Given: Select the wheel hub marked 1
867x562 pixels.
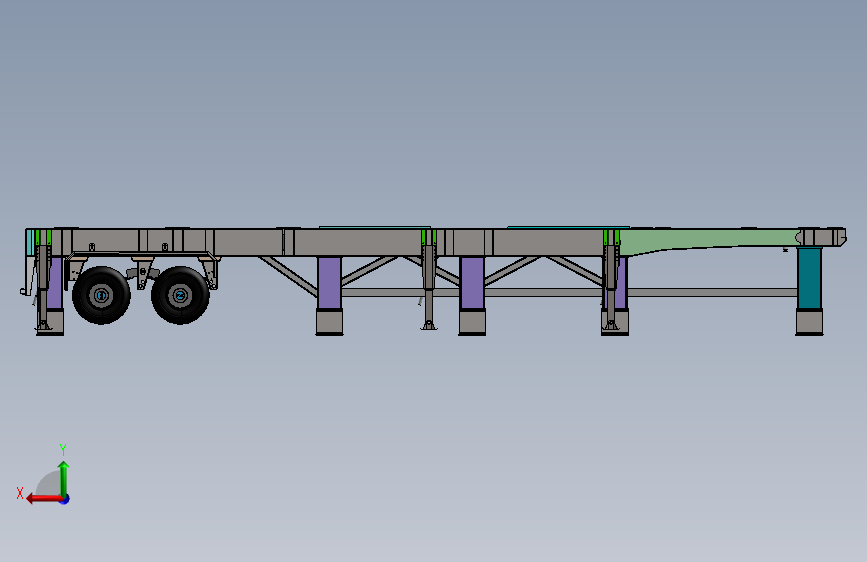Looking at the screenshot, I should 101,295.
